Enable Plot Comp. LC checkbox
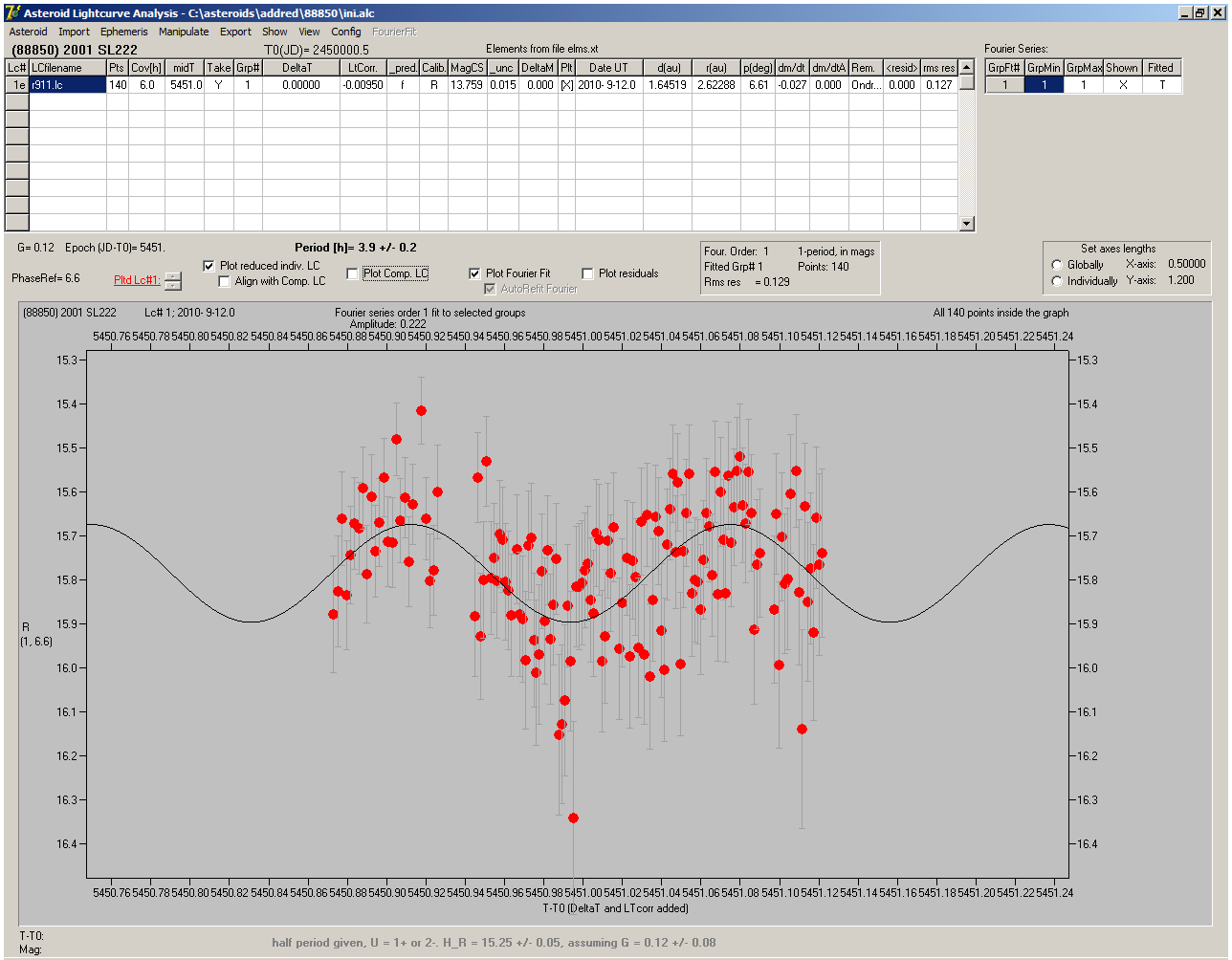Image resolution: width=1232 pixels, height=960 pixels. click(352, 273)
